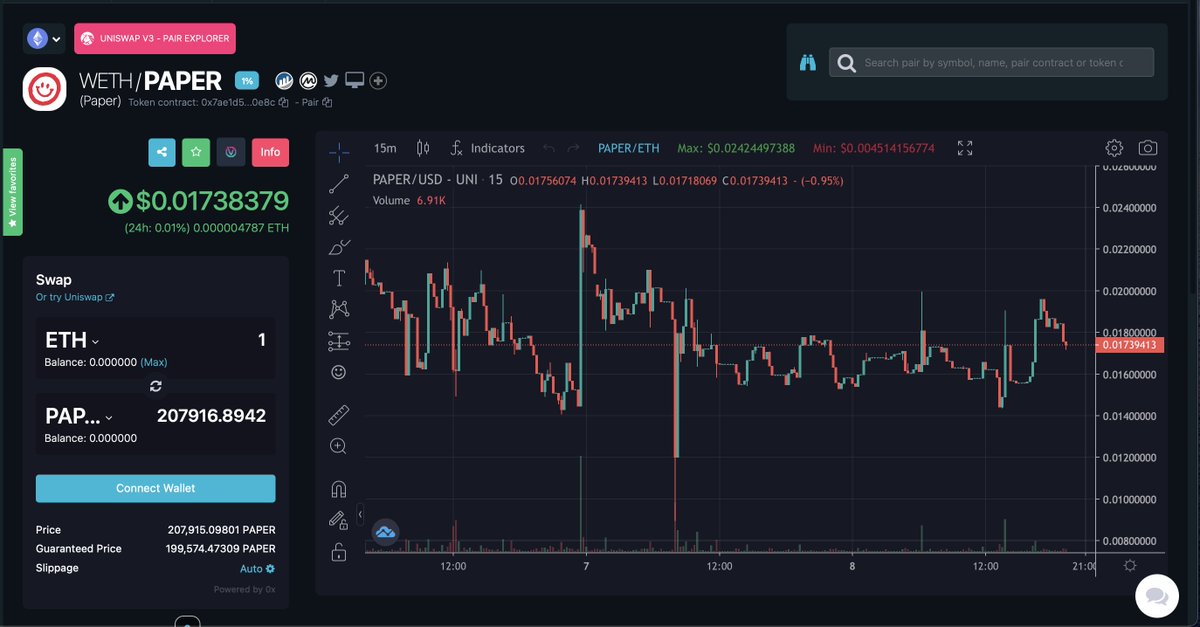Click the 0.01739413 price axis label

pos(1129,345)
